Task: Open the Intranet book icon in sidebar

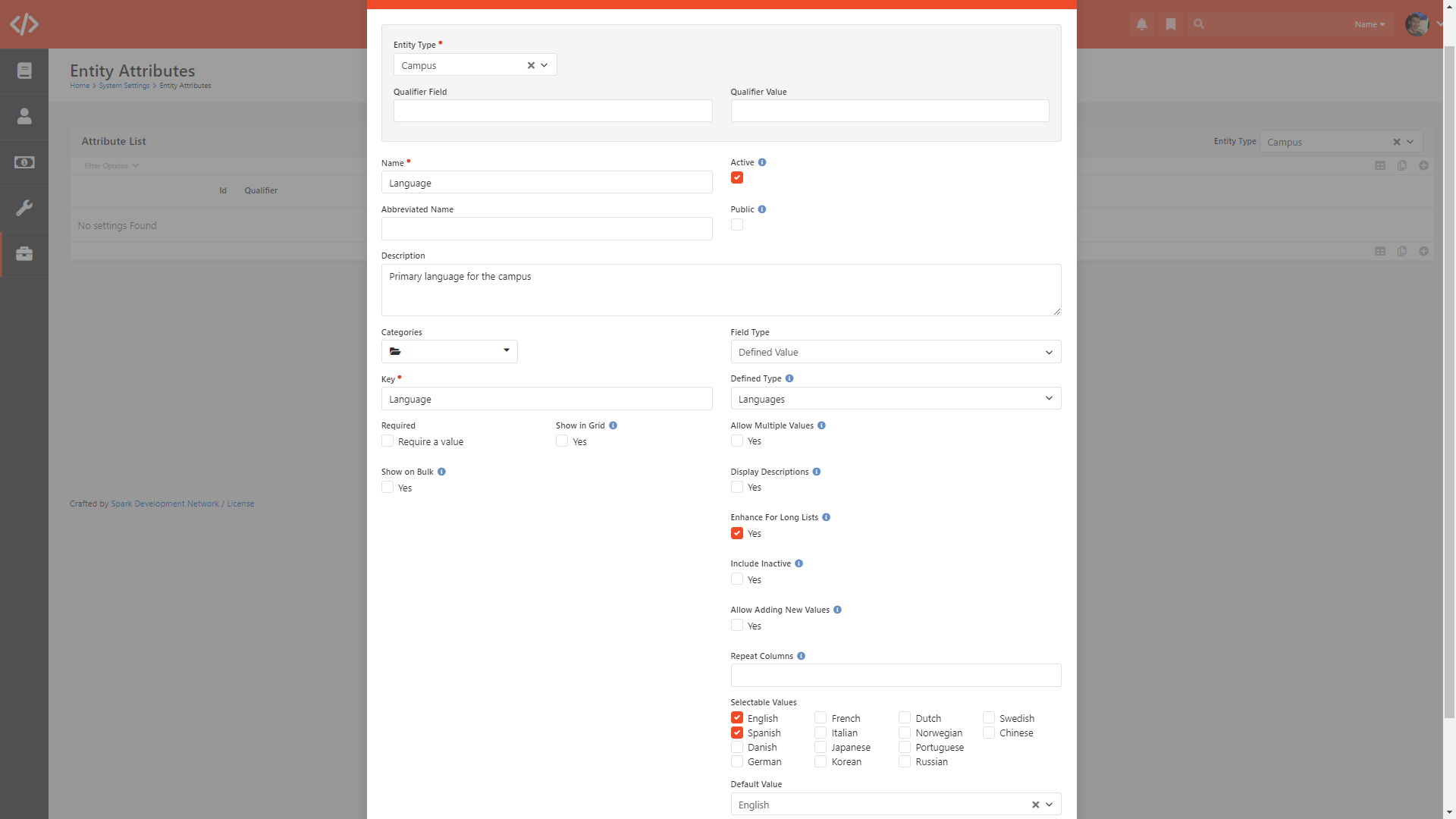Action: click(24, 71)
